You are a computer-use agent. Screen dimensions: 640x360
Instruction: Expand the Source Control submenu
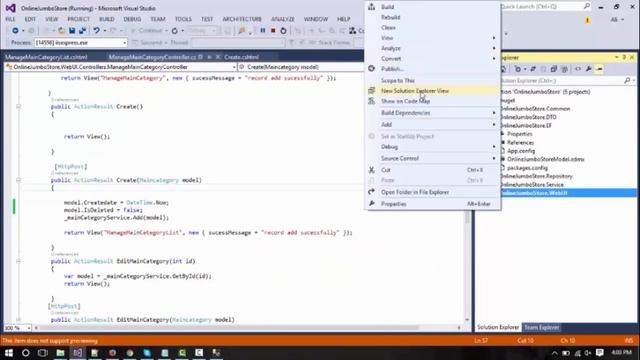(x=434, y=158)
